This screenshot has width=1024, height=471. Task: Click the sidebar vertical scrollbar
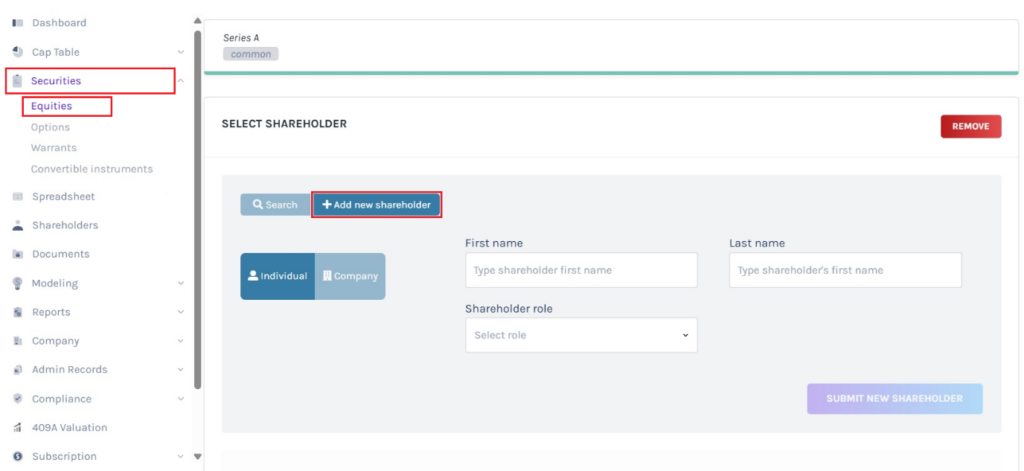pos(197,200)
